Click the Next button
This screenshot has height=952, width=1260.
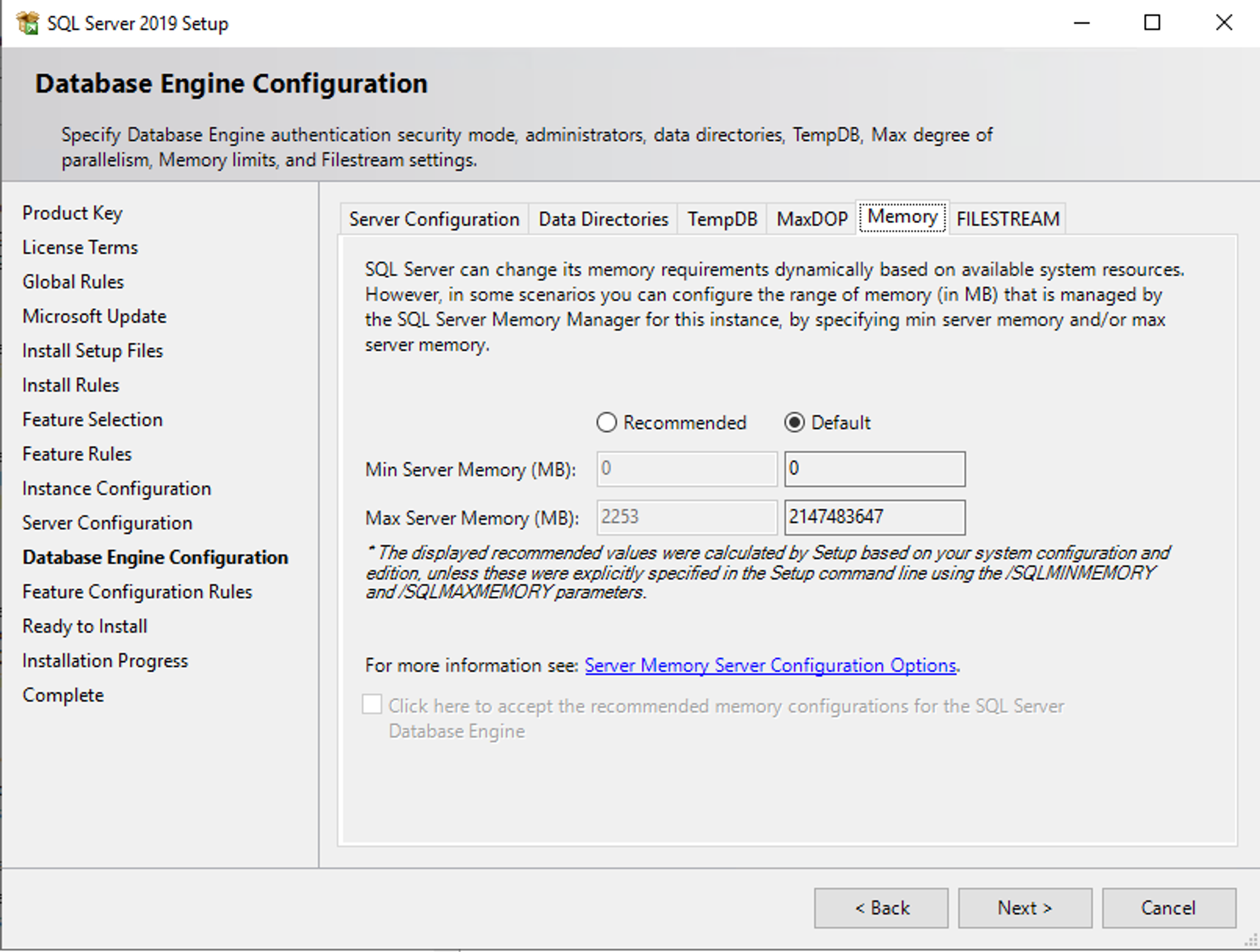[1024, 907]
